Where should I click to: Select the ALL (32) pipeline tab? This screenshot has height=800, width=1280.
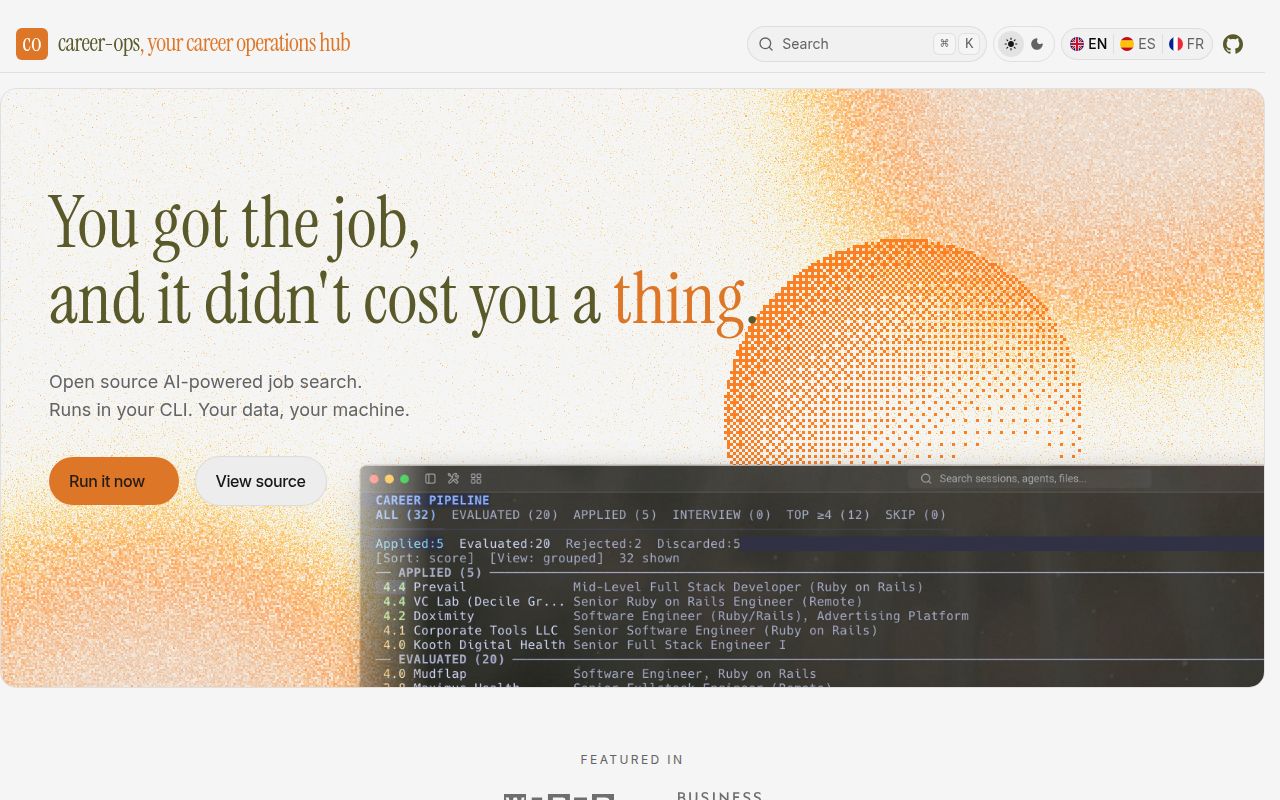(x=406, y=515)
